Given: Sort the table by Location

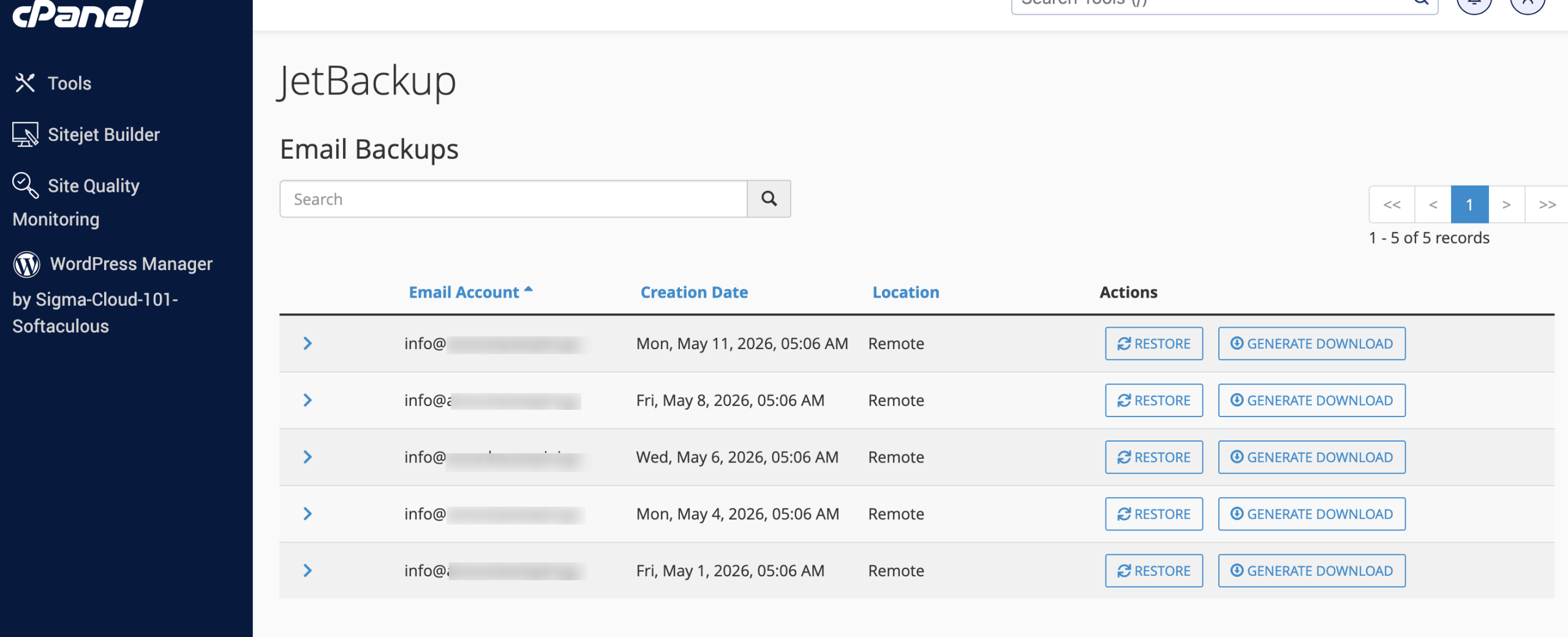Looking at the screenshot, I should [x=906, y=292].
